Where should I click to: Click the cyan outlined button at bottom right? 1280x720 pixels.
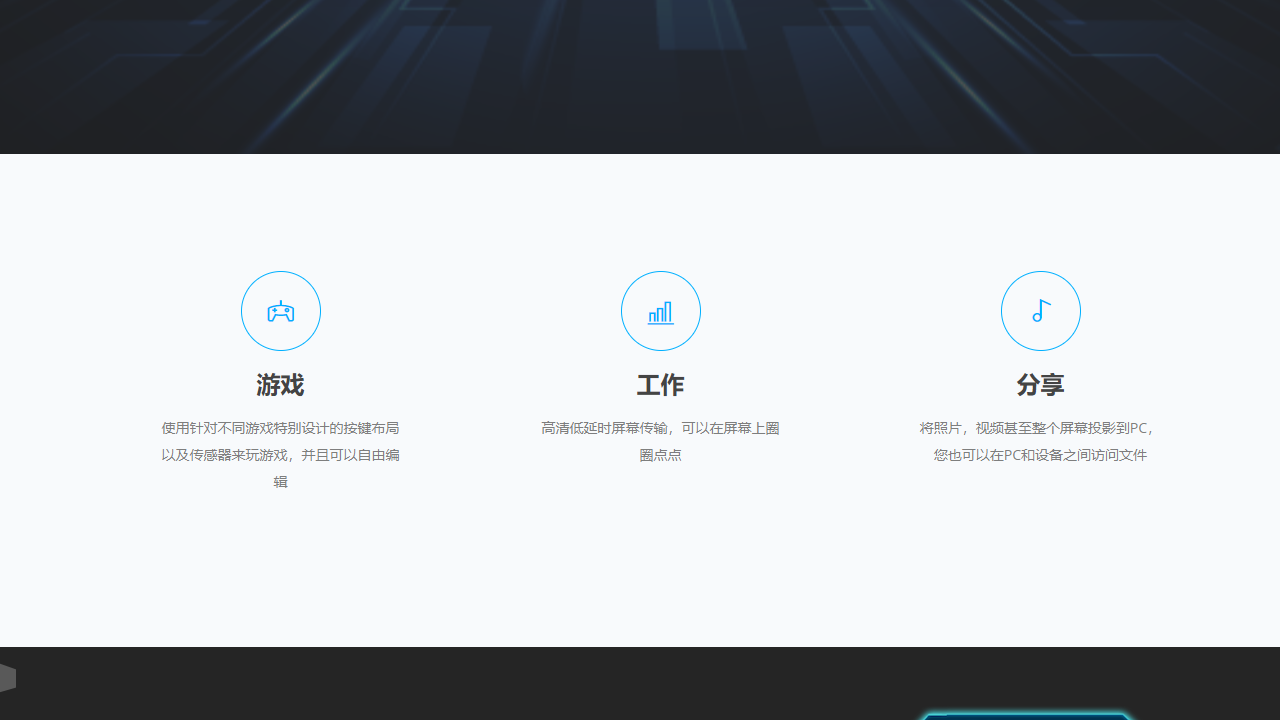1026,716
